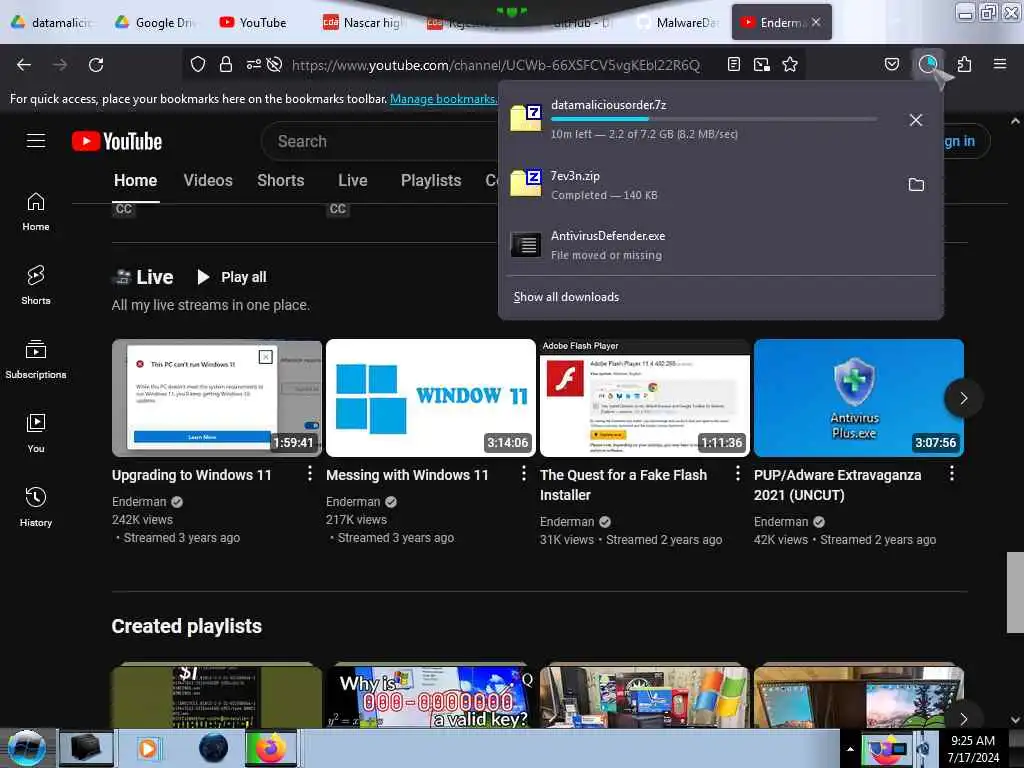This screenshot has height=768, width=1024.
Task: Open Messing with Windows 11 thumbnail
Action: click(x=431, y=398)
